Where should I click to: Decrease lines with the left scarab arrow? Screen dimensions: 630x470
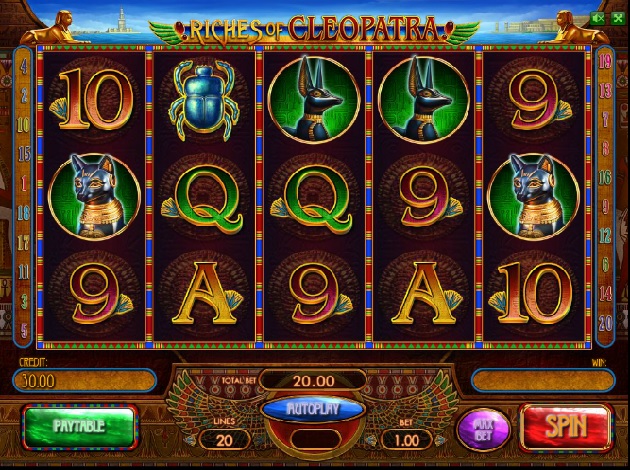[x=192, y=441]
